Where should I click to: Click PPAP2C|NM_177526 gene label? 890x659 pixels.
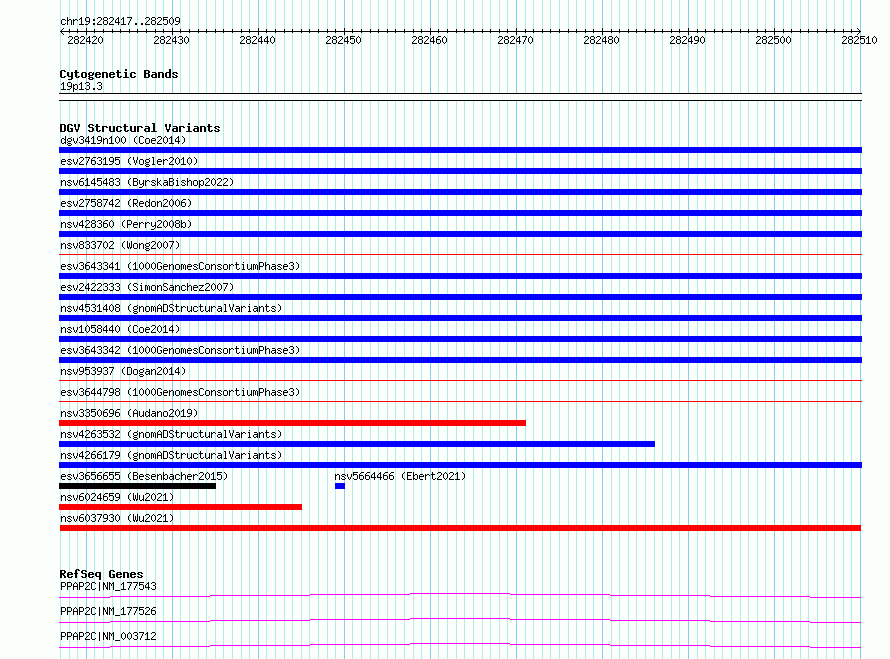pos(108,611)
